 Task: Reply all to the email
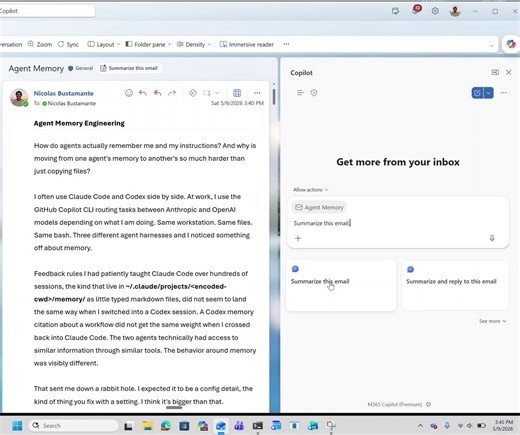point(157,93)
